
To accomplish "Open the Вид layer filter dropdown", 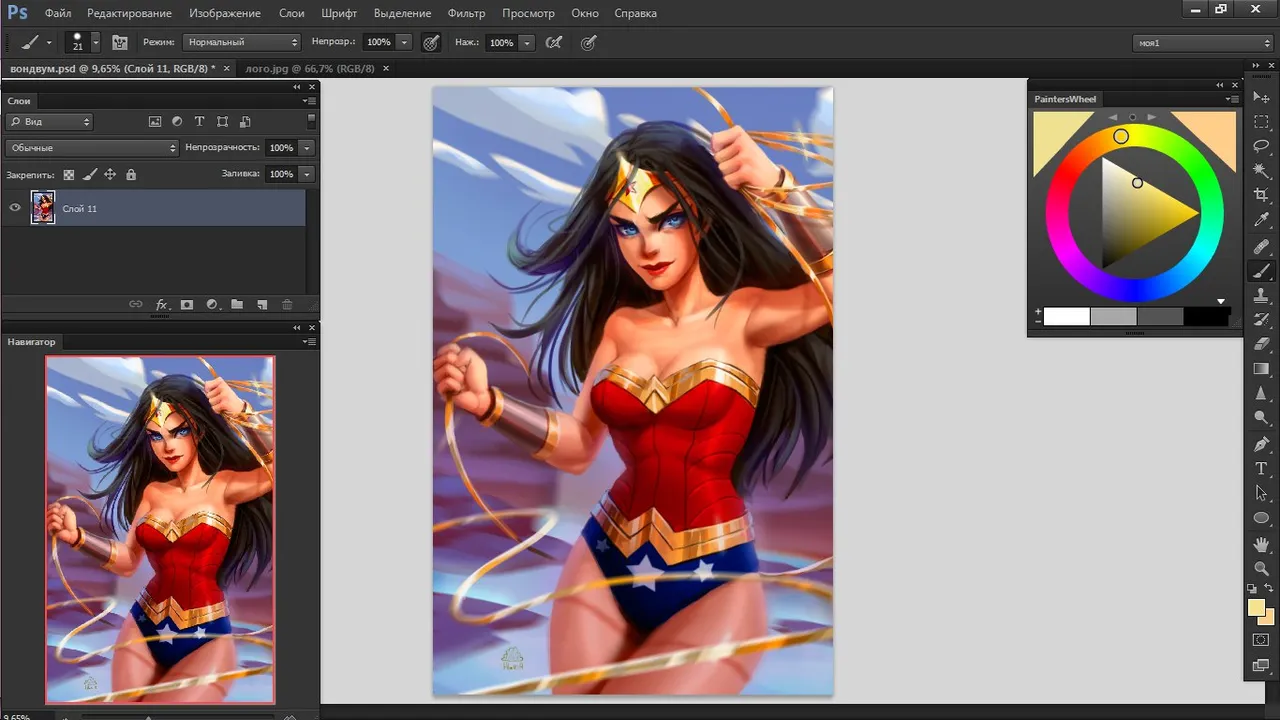I will 48,121.
